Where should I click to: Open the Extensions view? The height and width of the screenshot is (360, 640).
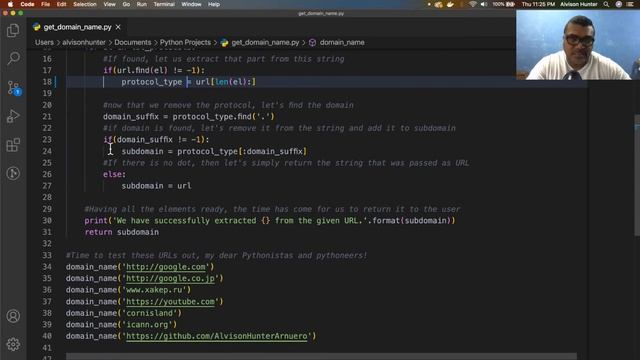point(13,144)
